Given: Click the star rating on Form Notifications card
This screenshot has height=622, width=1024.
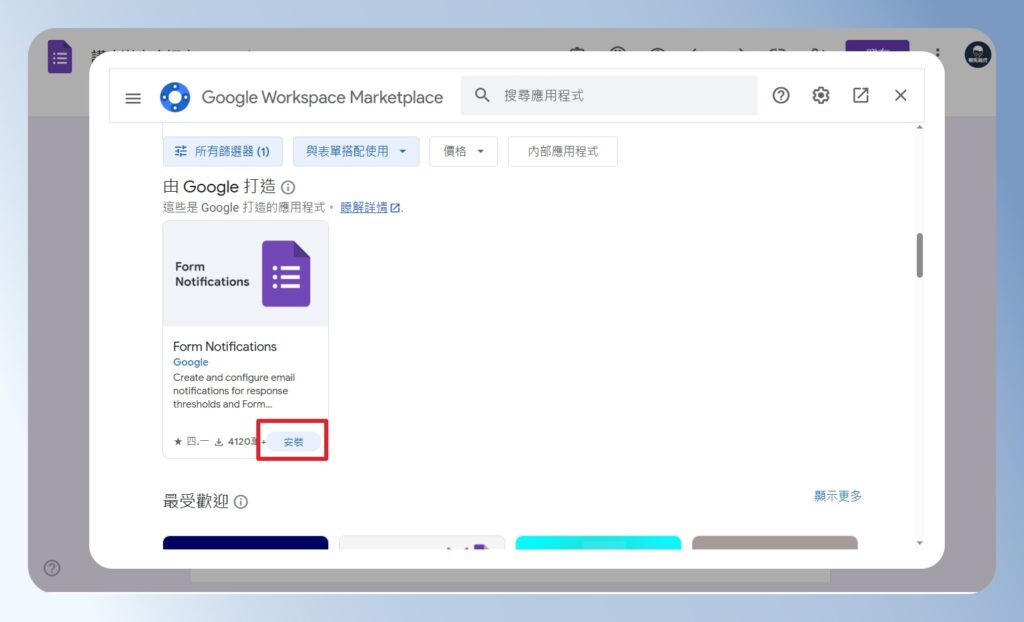Looking at the screenshot, I should [x=191, y=442].
